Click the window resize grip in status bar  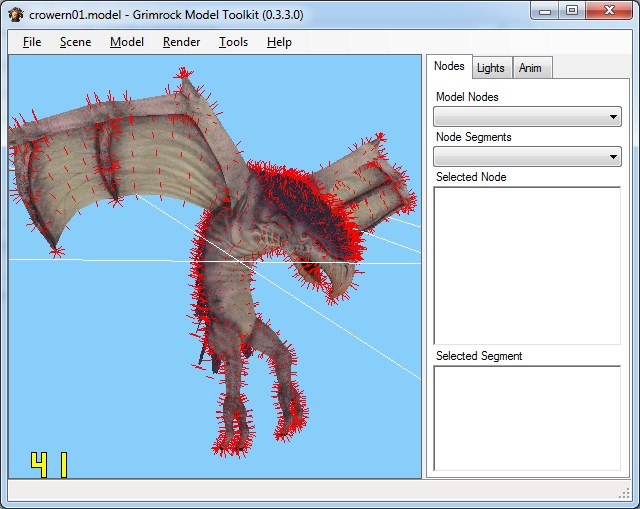[624, 493]
